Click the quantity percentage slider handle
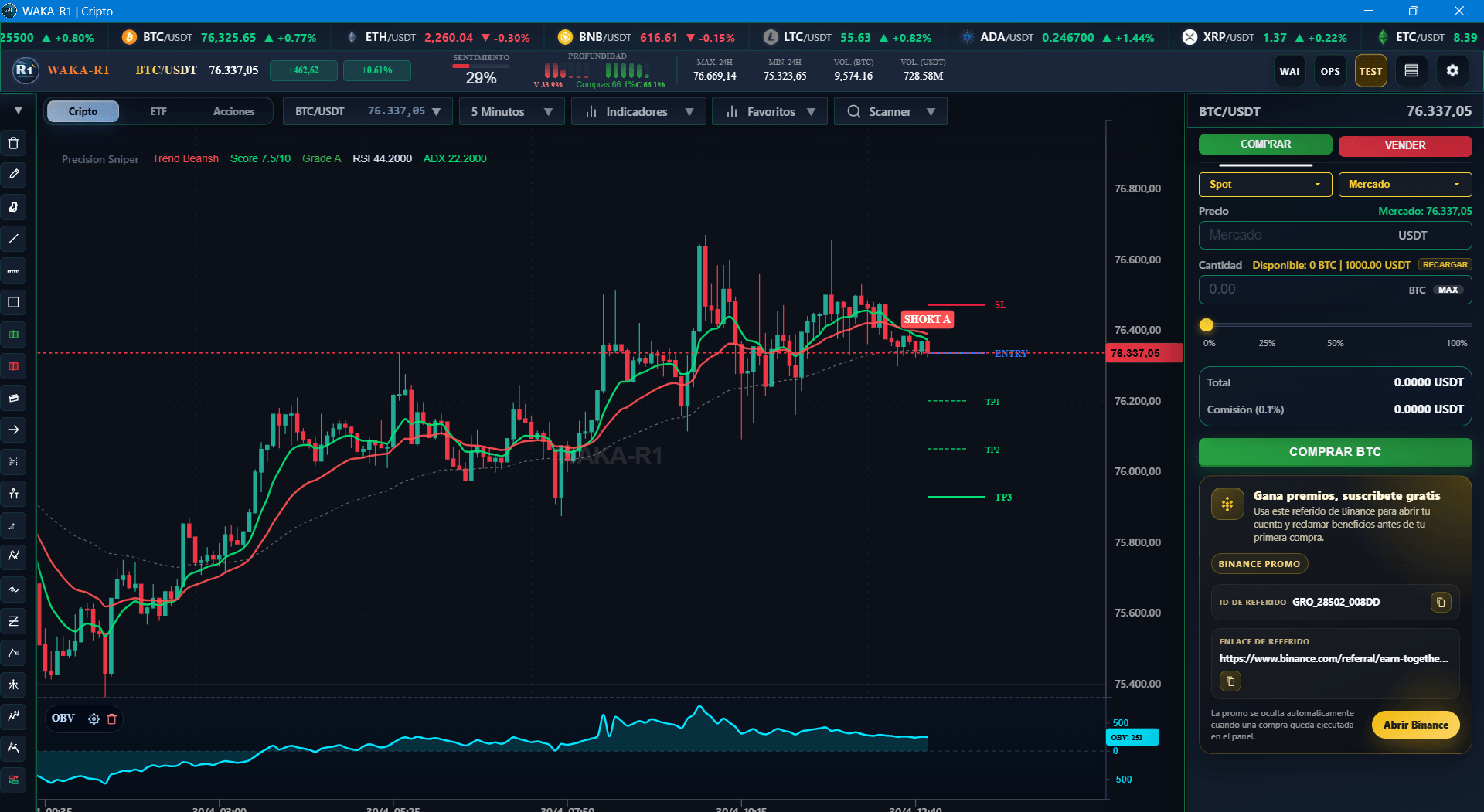This screenshot has height=812, width=1484. [1207, 325]
